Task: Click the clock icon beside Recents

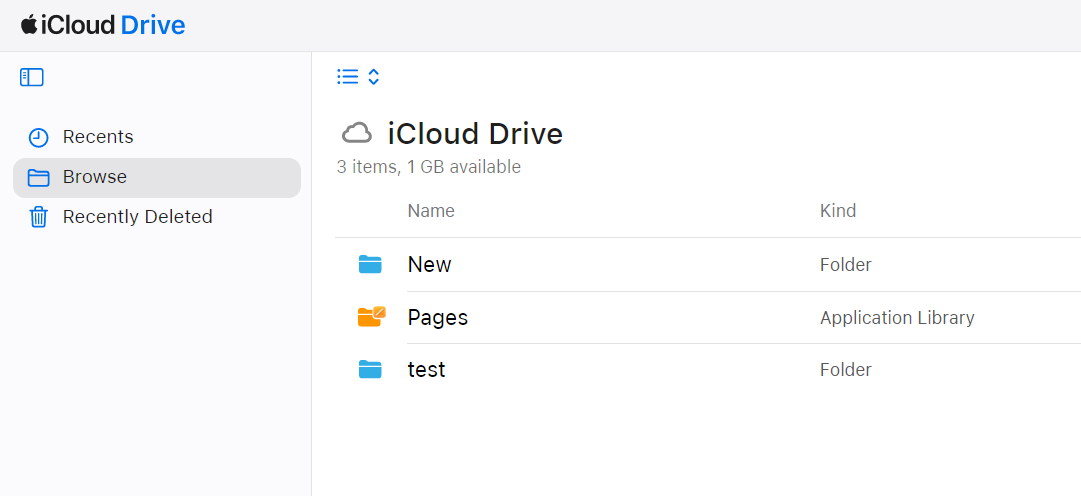Action: pos(38,138)
